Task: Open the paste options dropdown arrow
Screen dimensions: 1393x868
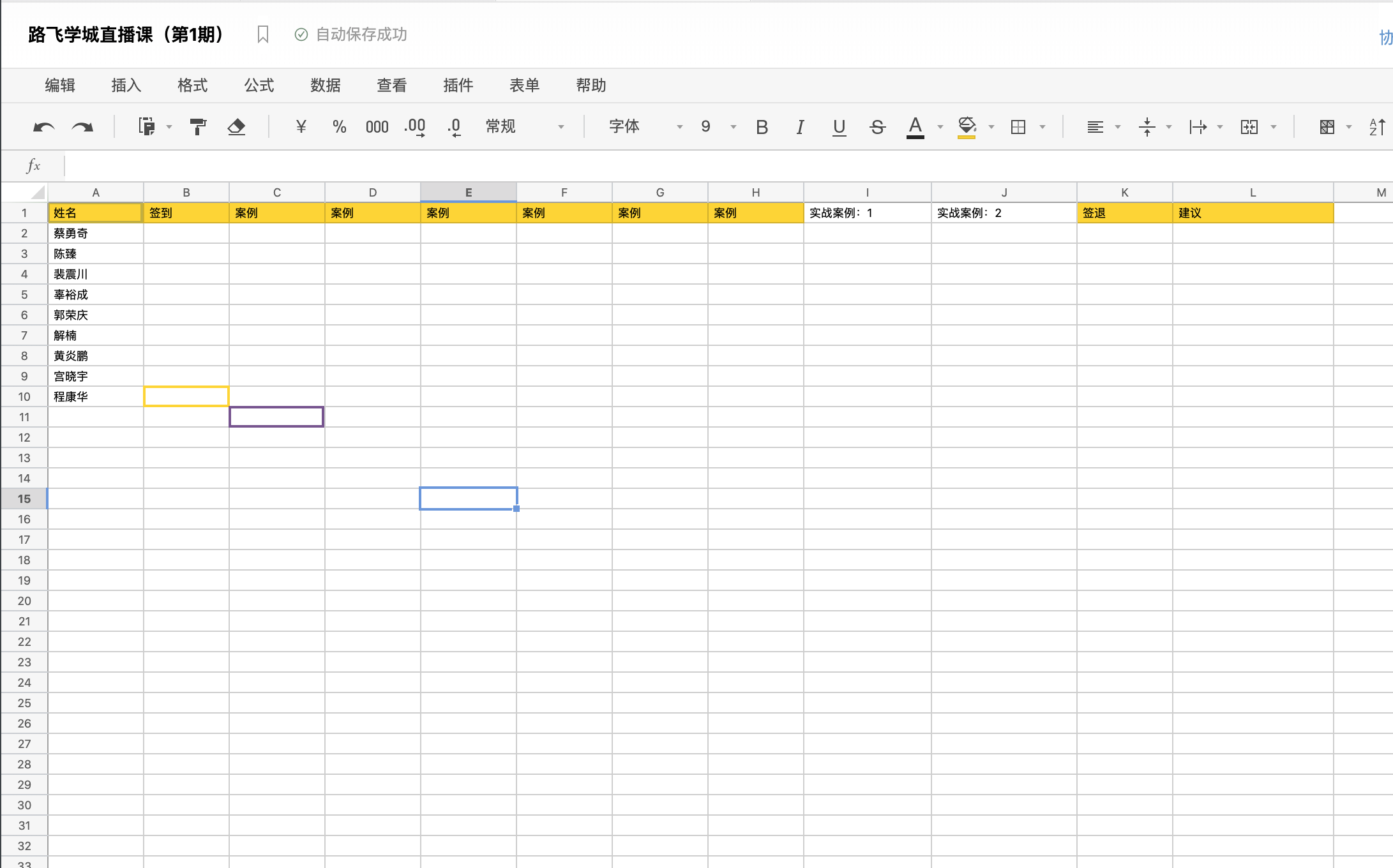Action: (169, 127)
